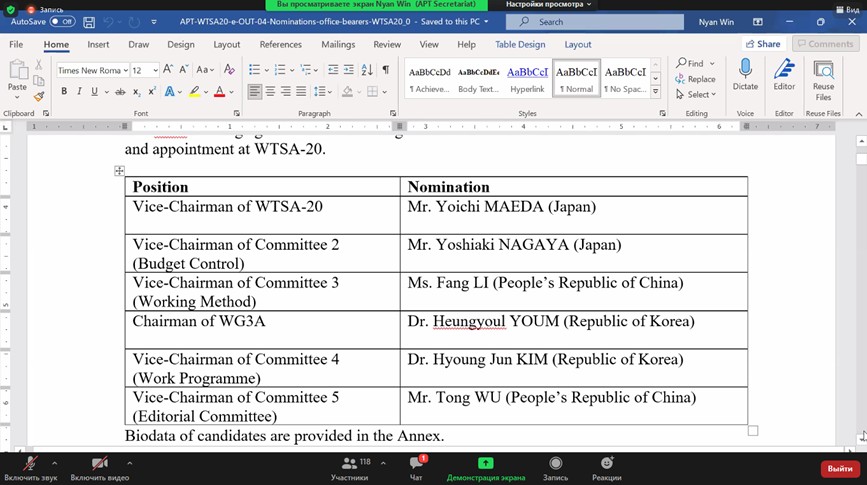
Task: Click the Shading paint bucket icon
Action: coord(347,91)
